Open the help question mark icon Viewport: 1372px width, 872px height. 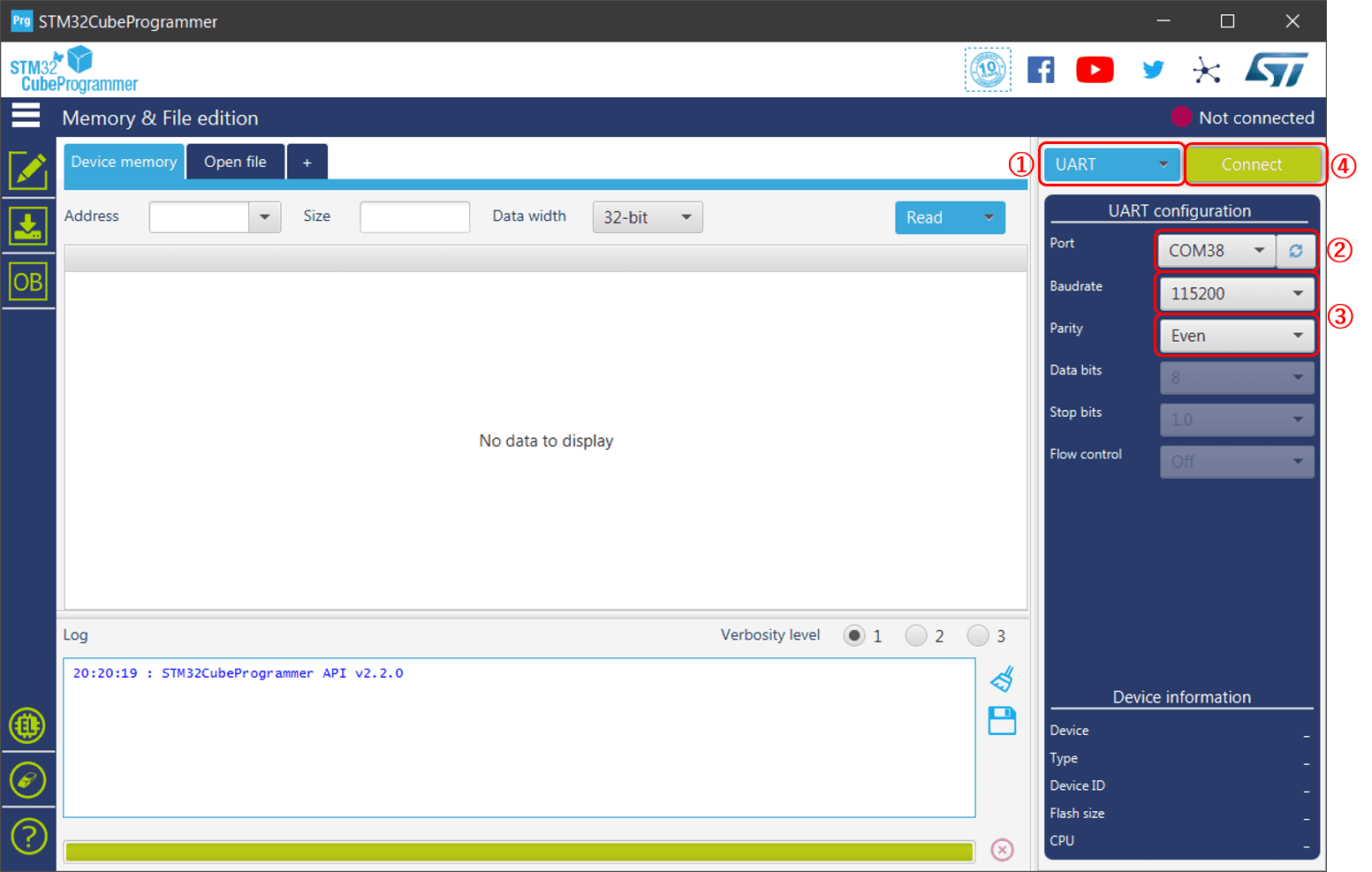coord(28,835)
